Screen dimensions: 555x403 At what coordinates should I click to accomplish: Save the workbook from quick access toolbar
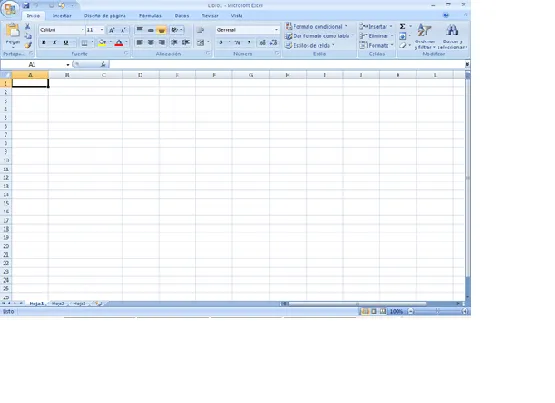[26, 6]
